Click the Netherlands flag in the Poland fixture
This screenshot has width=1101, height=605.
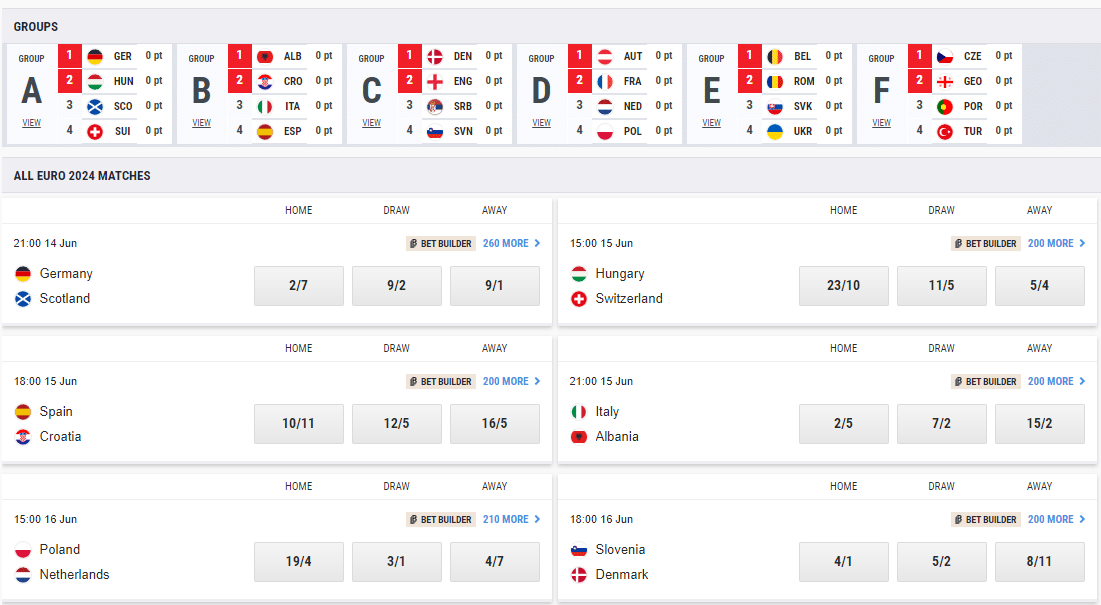pyautogui.click(x=21, y=574)
